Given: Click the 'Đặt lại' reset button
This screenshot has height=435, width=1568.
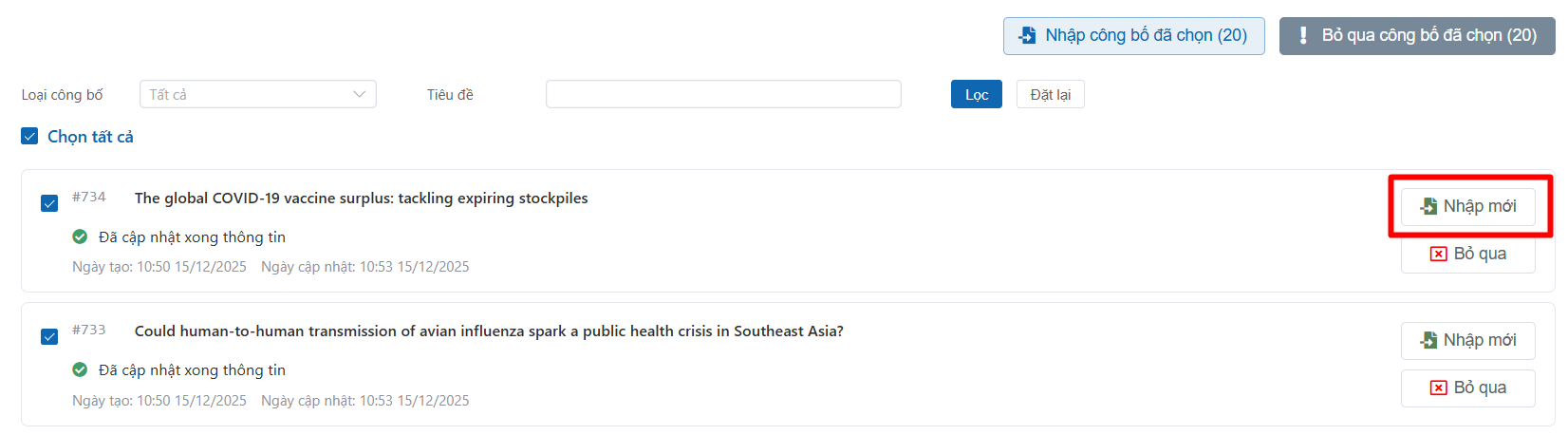Looking at the screenshot, I should [1050, 95].
